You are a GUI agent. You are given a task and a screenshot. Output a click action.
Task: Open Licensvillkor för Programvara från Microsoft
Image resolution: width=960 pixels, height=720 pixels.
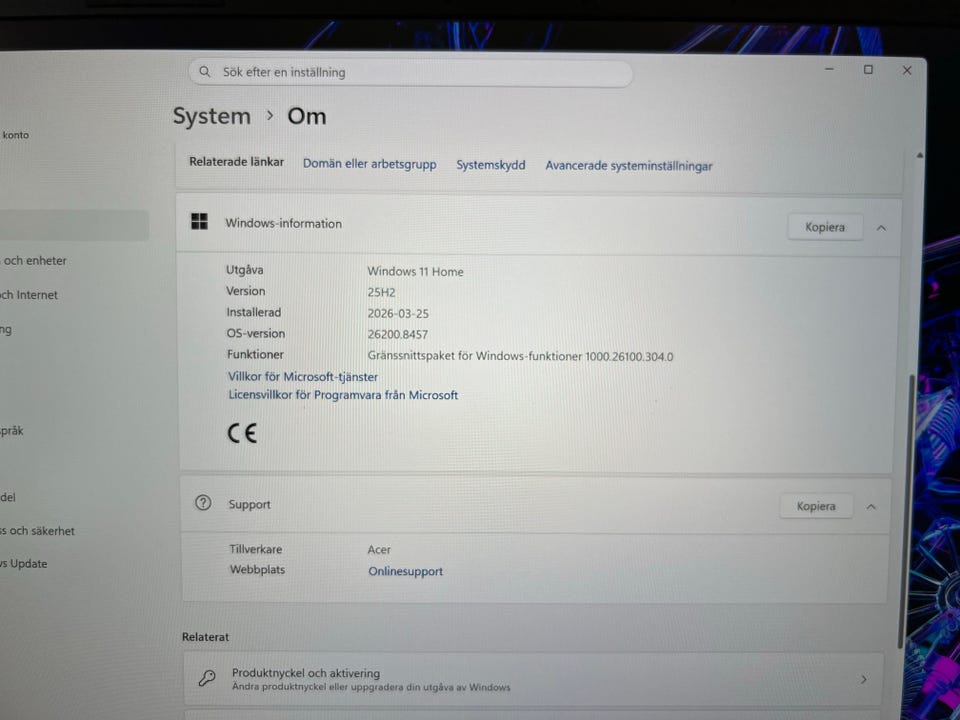click(343, 395)
